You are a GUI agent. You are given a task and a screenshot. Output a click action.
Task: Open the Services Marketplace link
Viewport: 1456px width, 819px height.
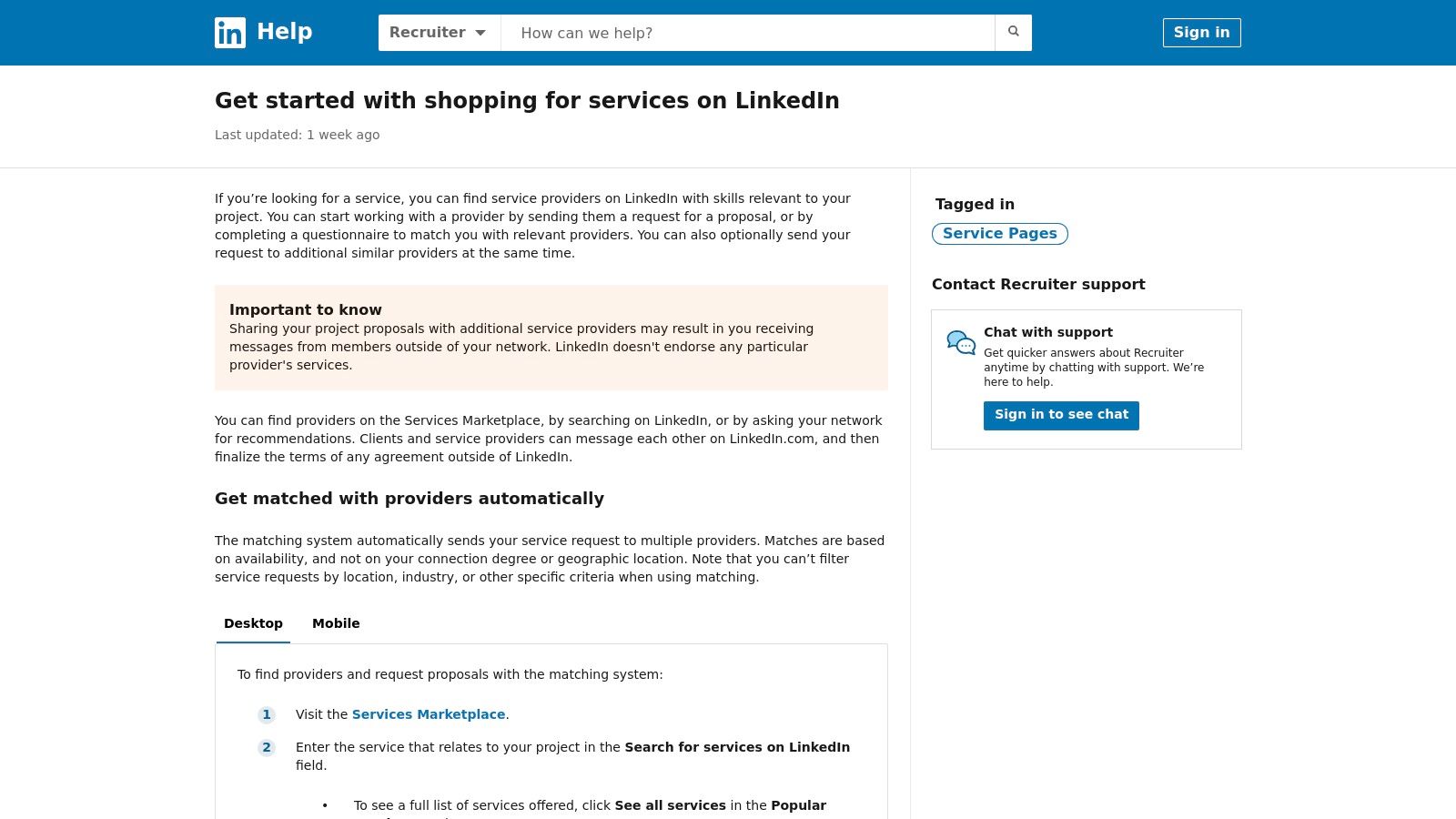pyautogui.click(x=429, y=714)
